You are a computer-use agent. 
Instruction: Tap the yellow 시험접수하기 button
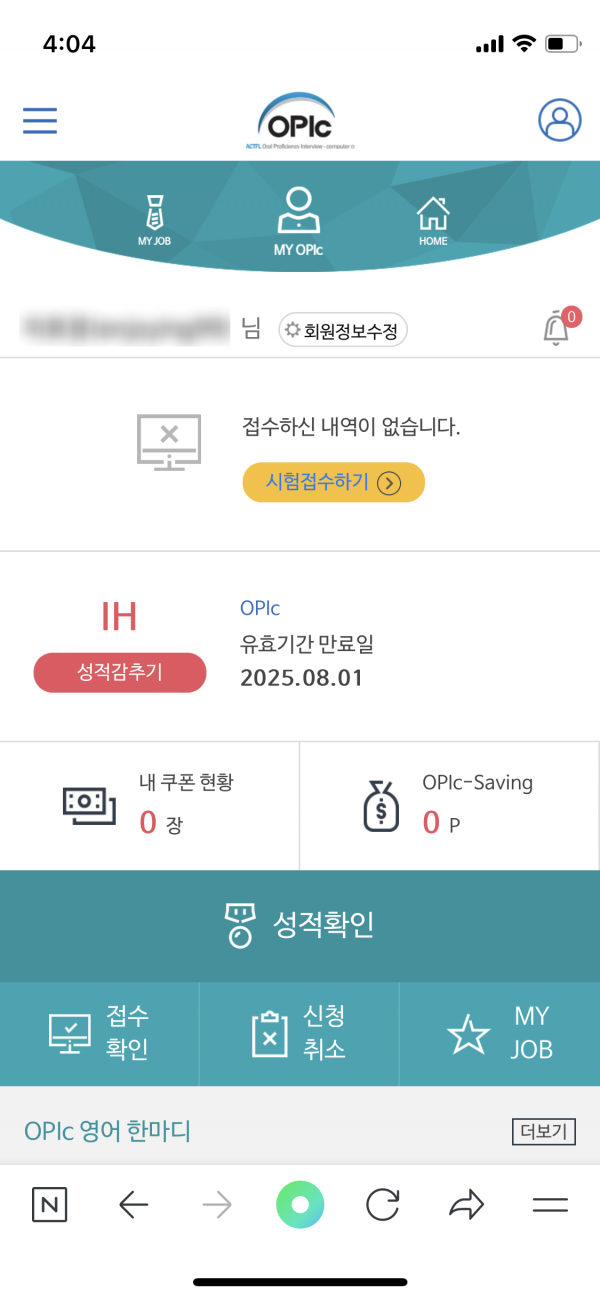pyautogui.click(x=333, y=481)
